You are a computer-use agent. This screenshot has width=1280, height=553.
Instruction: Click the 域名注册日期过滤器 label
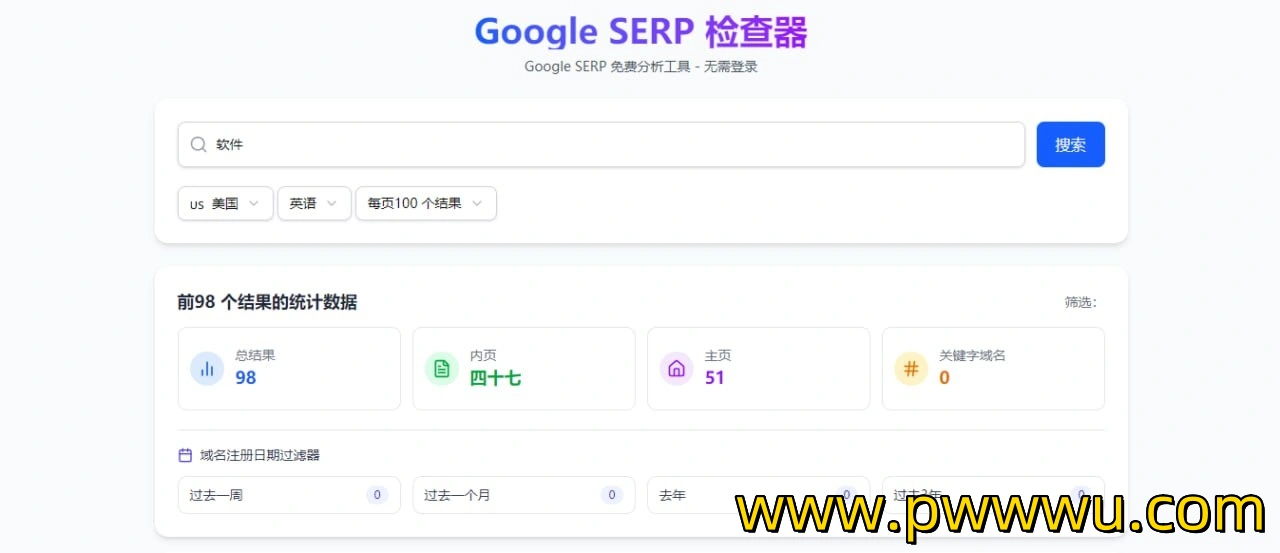[x=260, y=455]
